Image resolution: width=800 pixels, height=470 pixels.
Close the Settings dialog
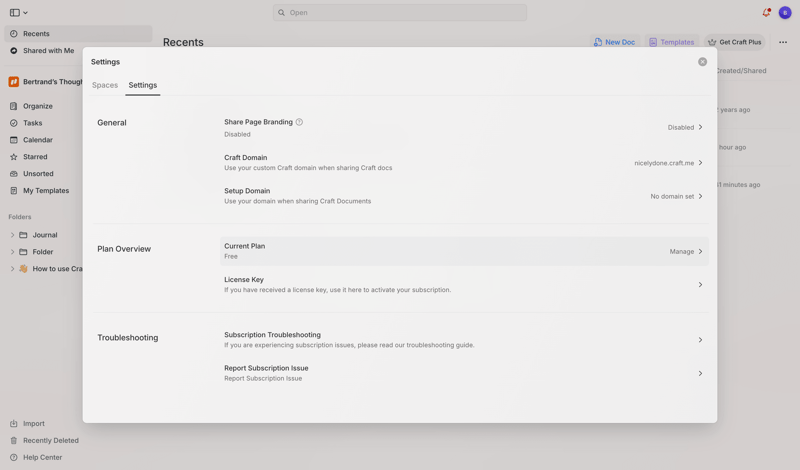(702, 62)
